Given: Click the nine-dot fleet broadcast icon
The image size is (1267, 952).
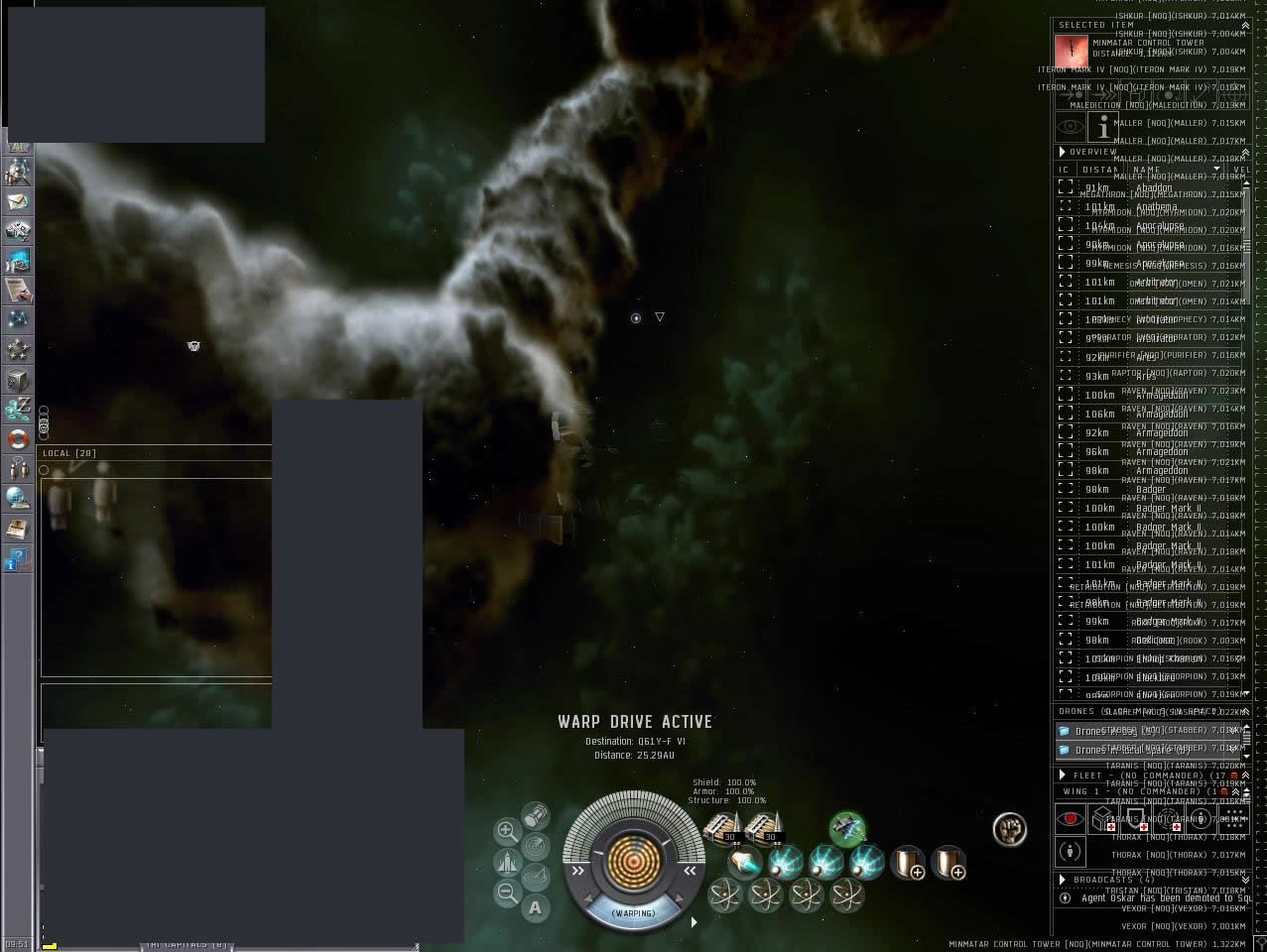Looking at the screenshot, I should click(x=1233, y=819).
